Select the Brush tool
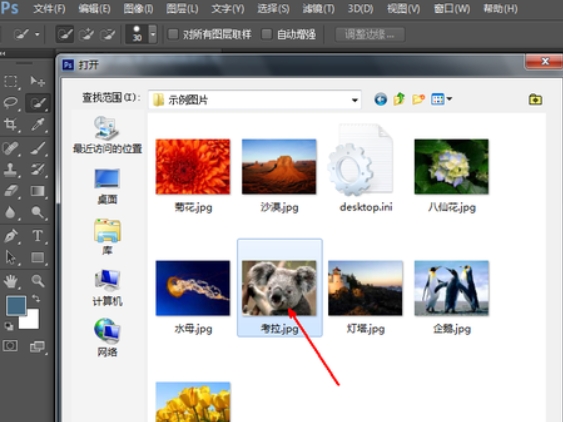Screen dimensions: 563x422 click(x=37, y=148)
